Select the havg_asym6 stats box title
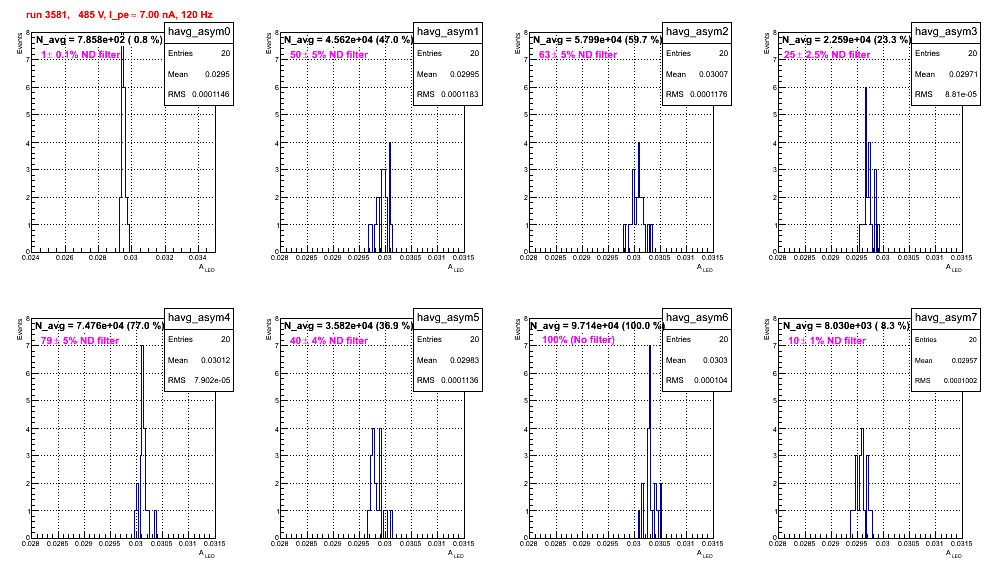Image resolution: width=996 pixels, height=572 pixels. click(697, 317)
